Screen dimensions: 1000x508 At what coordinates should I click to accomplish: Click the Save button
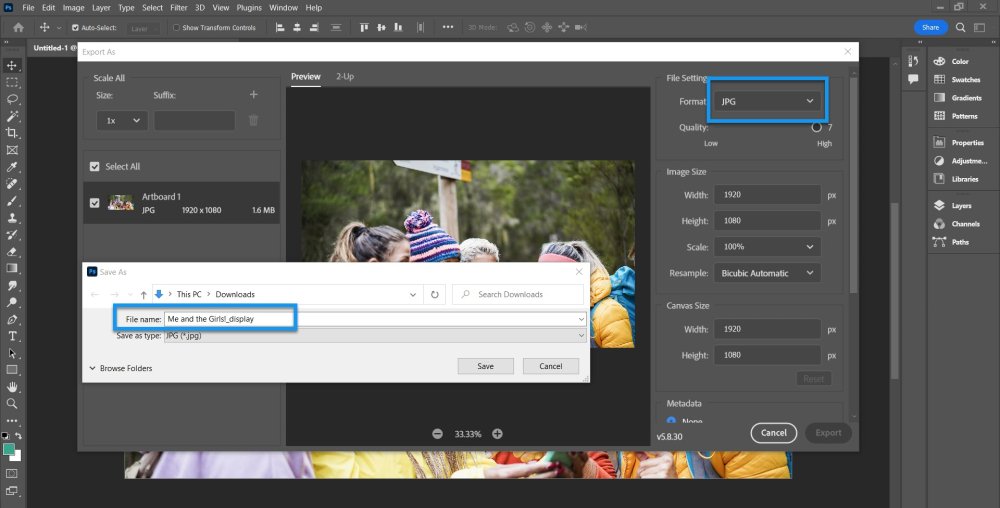point(485,366)
